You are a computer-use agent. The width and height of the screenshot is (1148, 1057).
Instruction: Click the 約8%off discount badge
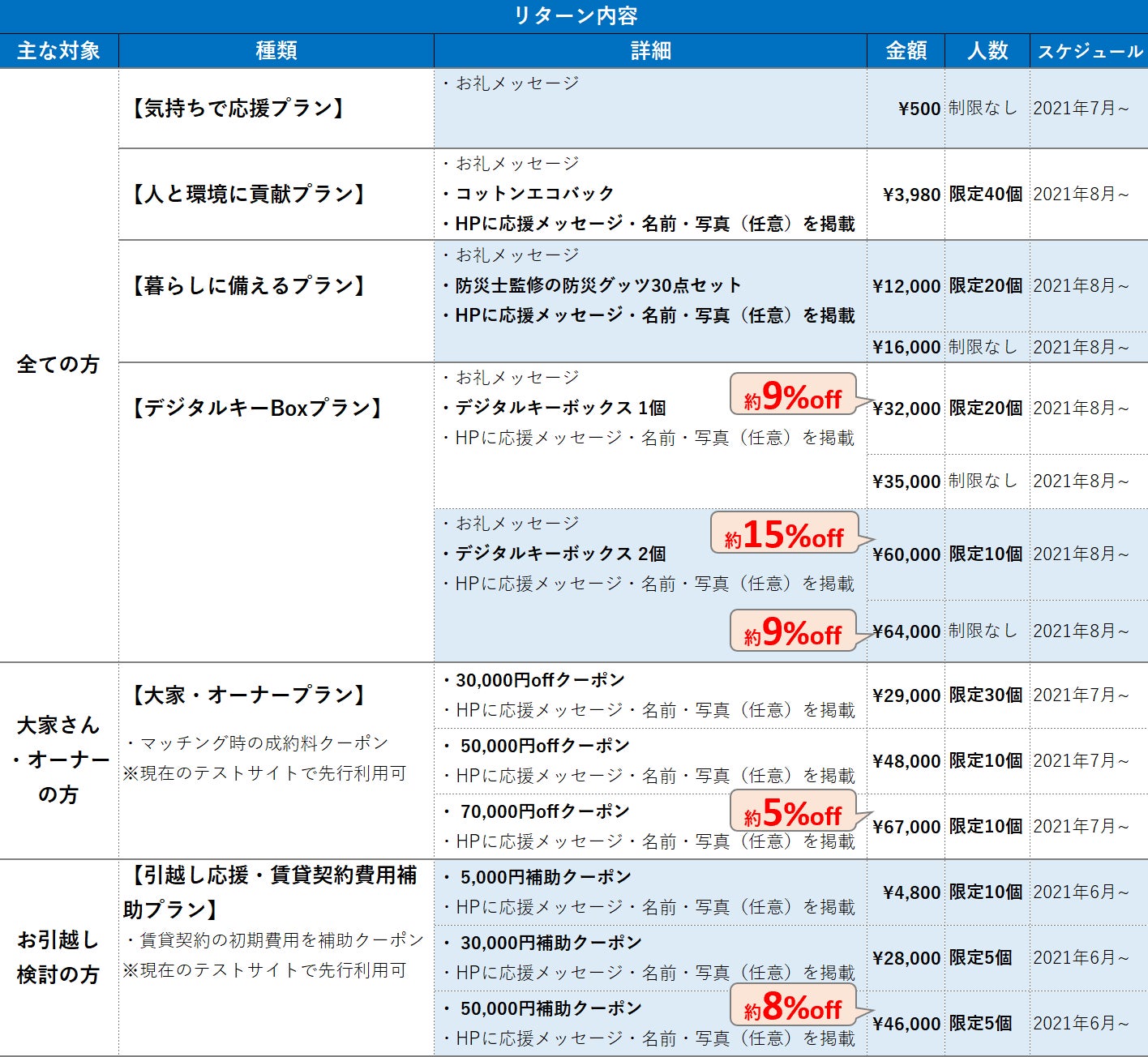(792, 1008)
